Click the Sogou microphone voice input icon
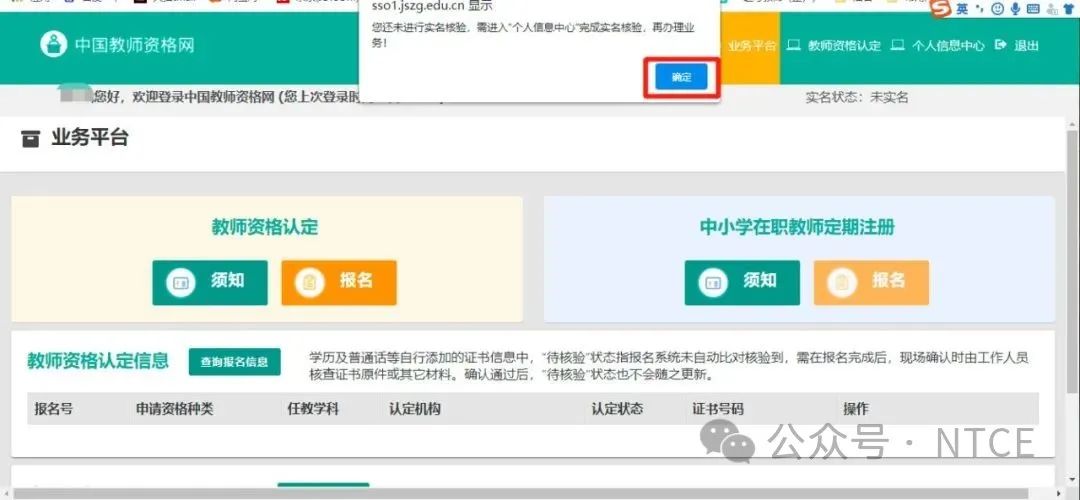The width and height of the screenshot is (1080, 500). click(x=1015, y=9)
